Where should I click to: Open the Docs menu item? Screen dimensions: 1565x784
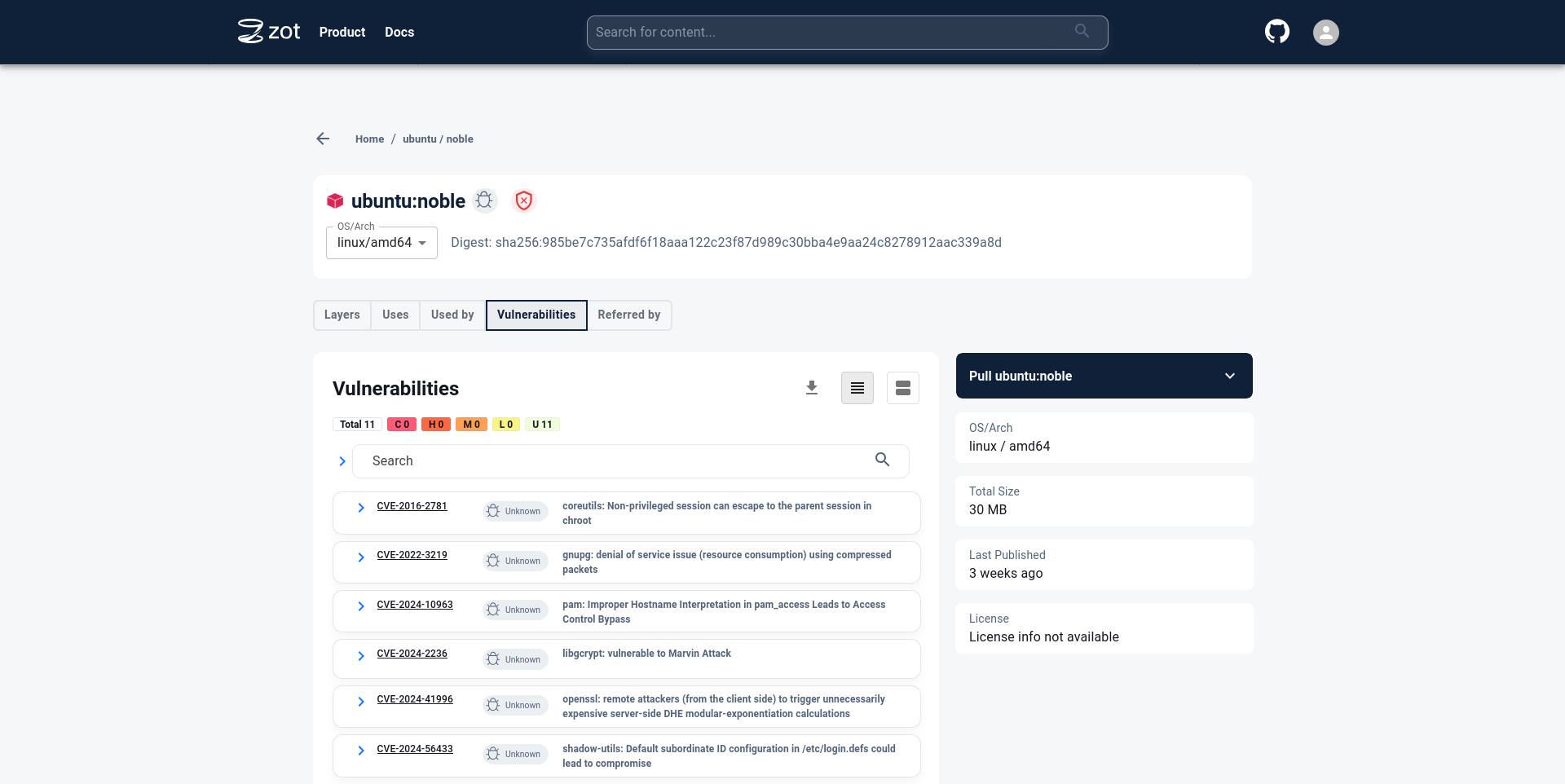399,32
